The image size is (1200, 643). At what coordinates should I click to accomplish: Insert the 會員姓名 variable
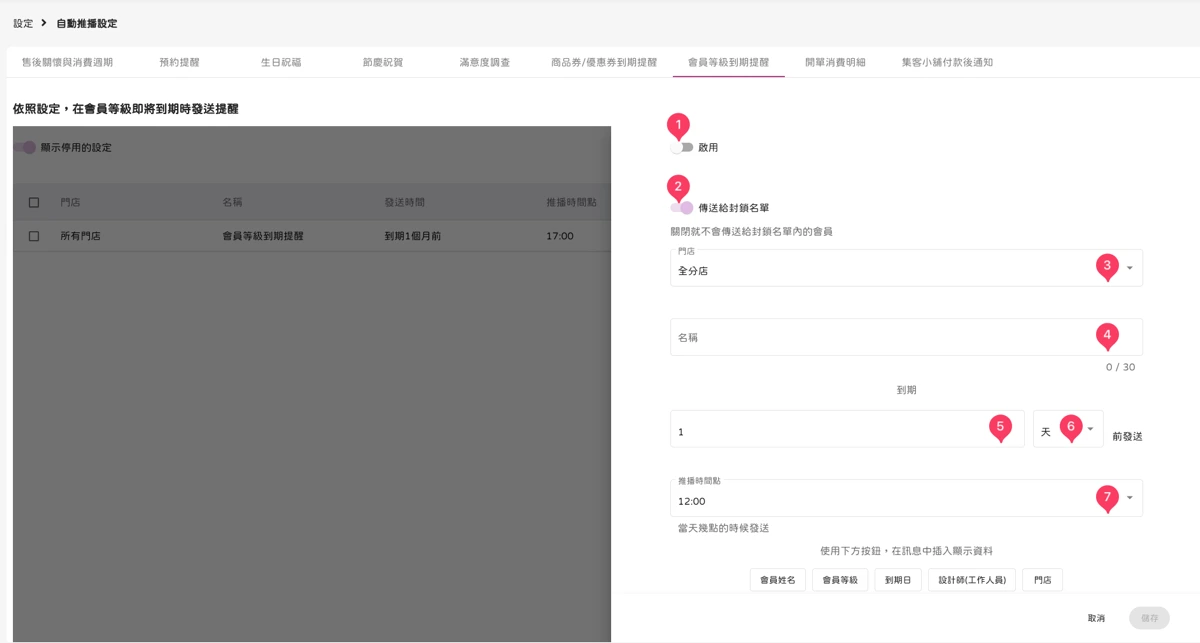[x=777, y=579]
